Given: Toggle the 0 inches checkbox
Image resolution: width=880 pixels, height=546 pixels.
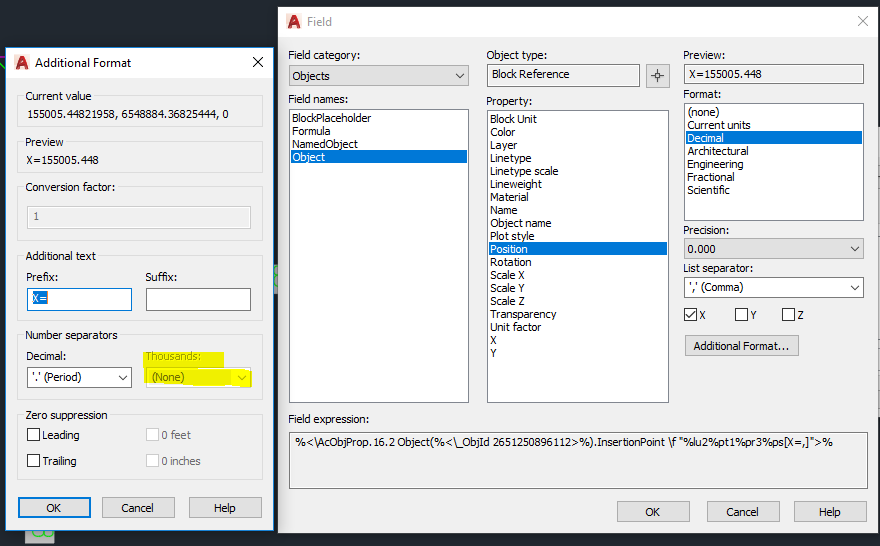Looking at the screenshot, I should point(152,461).
